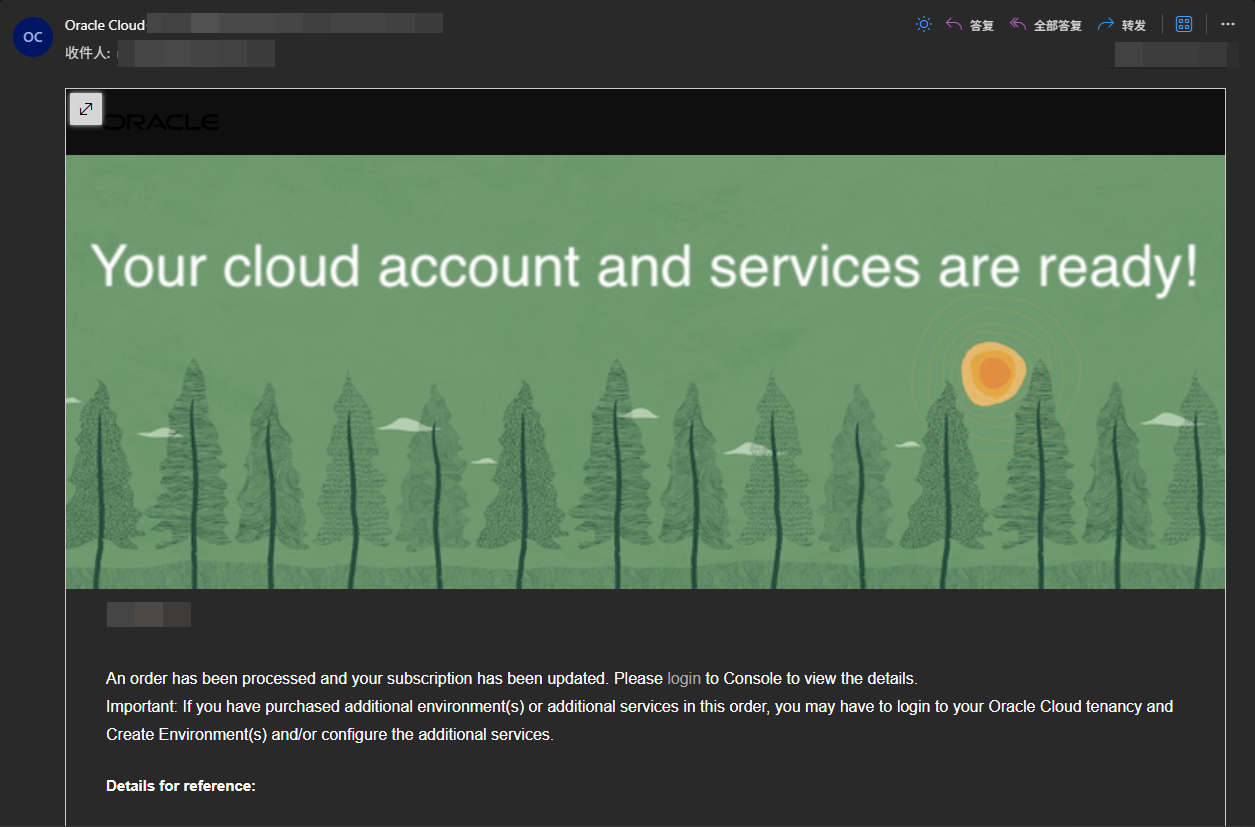Open the four-square apps icon
Image resolution: width=1255 pixels, height=827 pixels.
coord(1184,24)
